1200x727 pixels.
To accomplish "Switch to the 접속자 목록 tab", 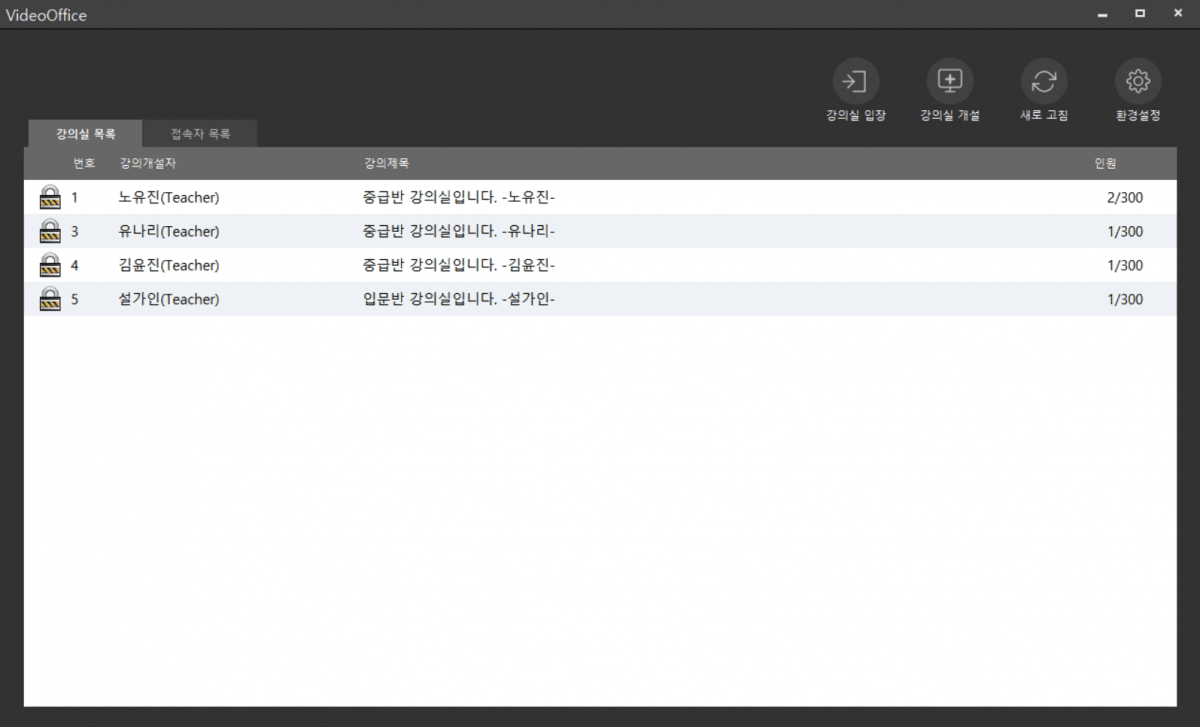I will 200,134.
